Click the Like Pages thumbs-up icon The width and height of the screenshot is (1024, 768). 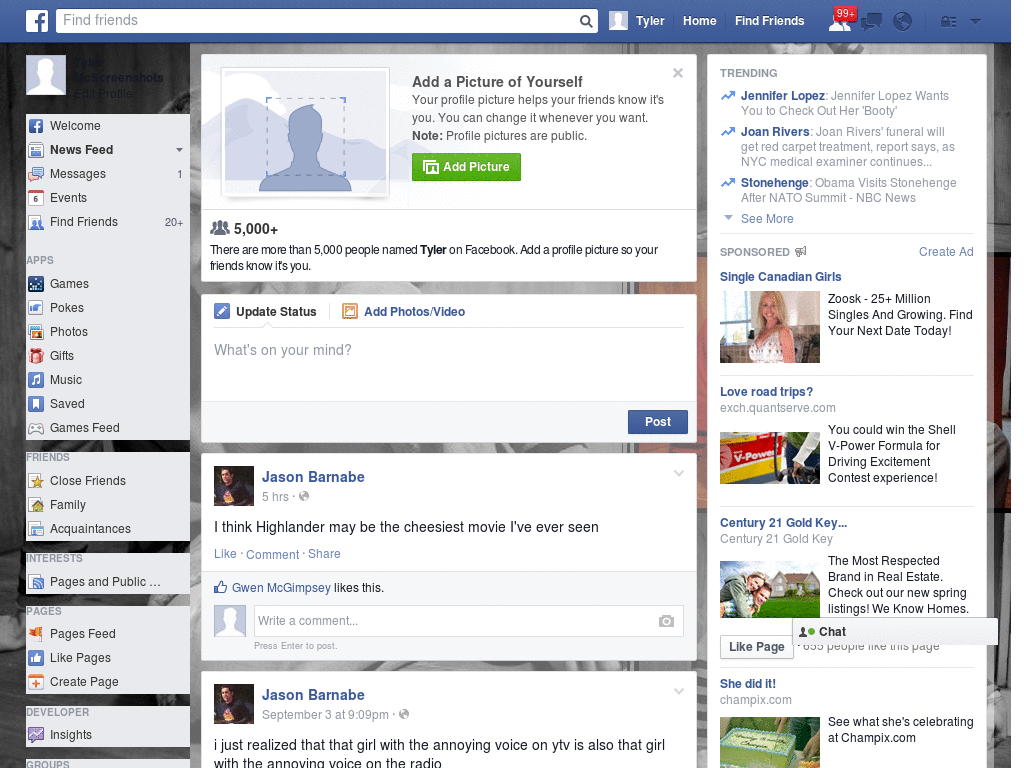pos(36,658)
